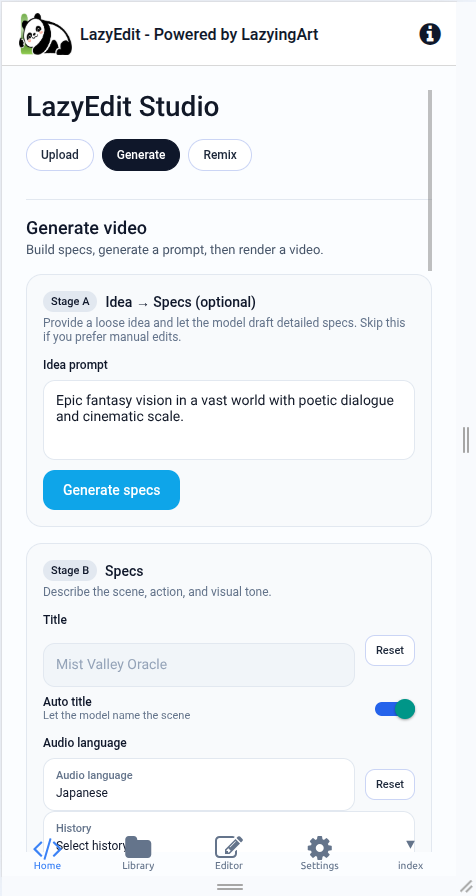Toggle the Auto title switch off
476x896 pixels.
[x=395, y=709]
